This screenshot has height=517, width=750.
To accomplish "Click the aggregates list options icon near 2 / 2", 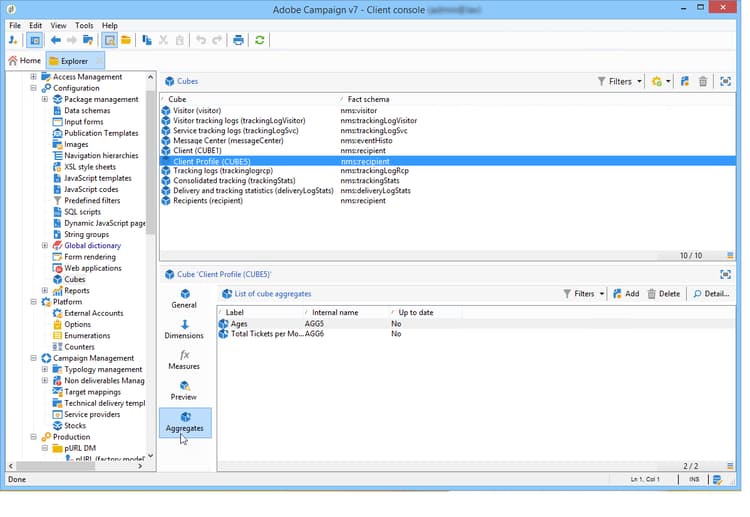I will coord(730,466).
